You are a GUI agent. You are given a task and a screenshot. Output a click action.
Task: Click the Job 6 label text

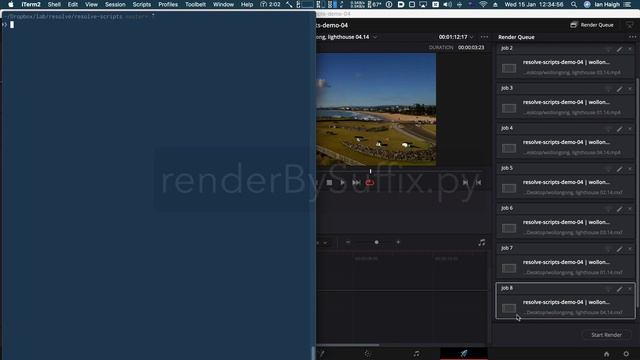click(507, 208)
